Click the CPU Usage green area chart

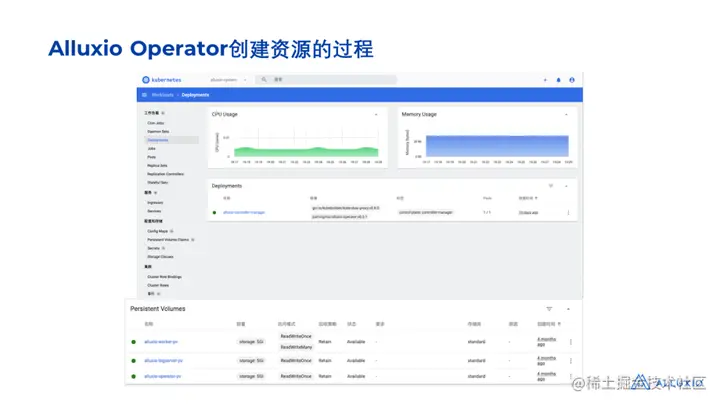(306, 152)
